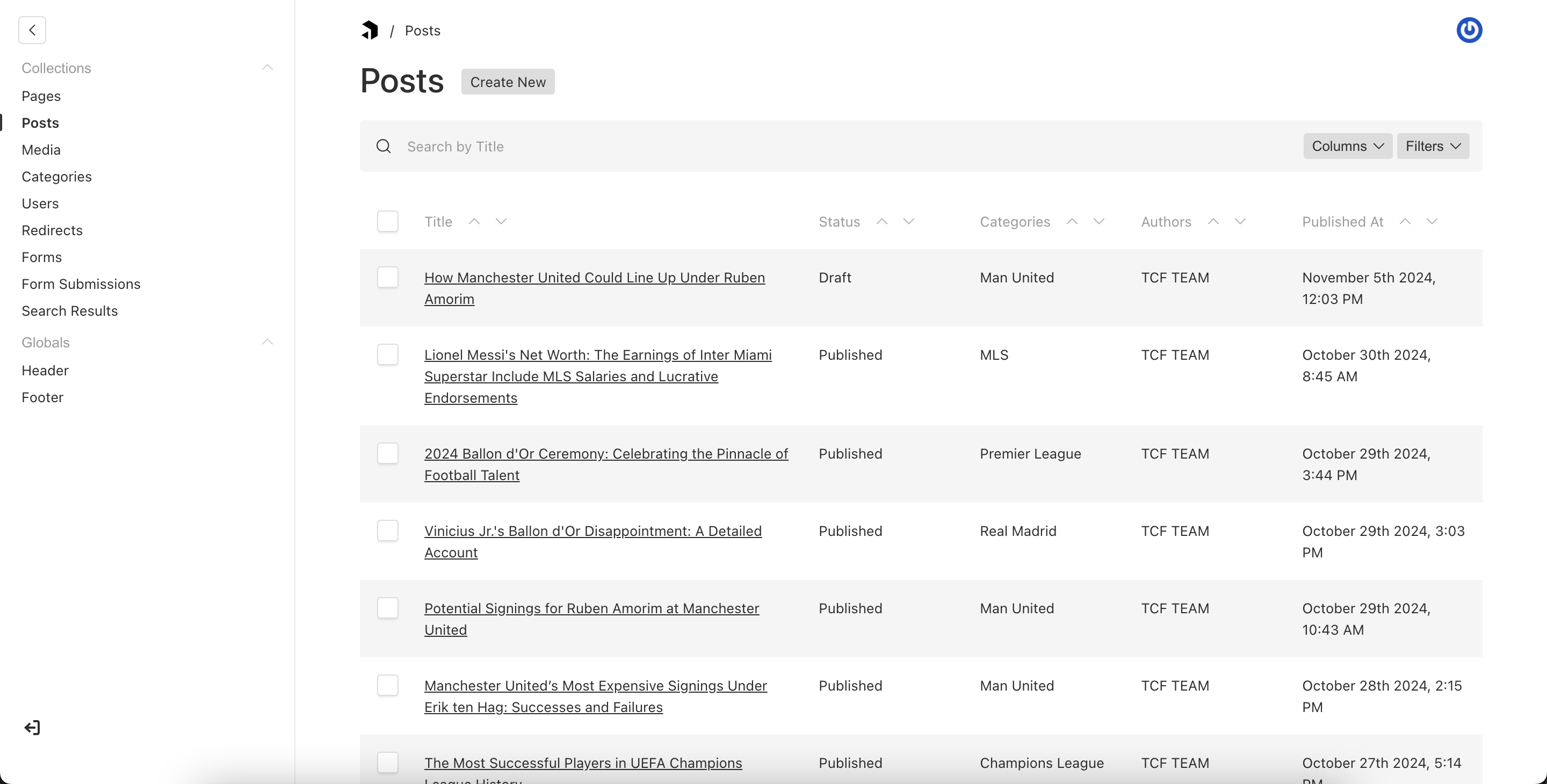Click the log out icon
Image resolution: width=1547 pixels, height=784 pixels.
pos(32,728)
